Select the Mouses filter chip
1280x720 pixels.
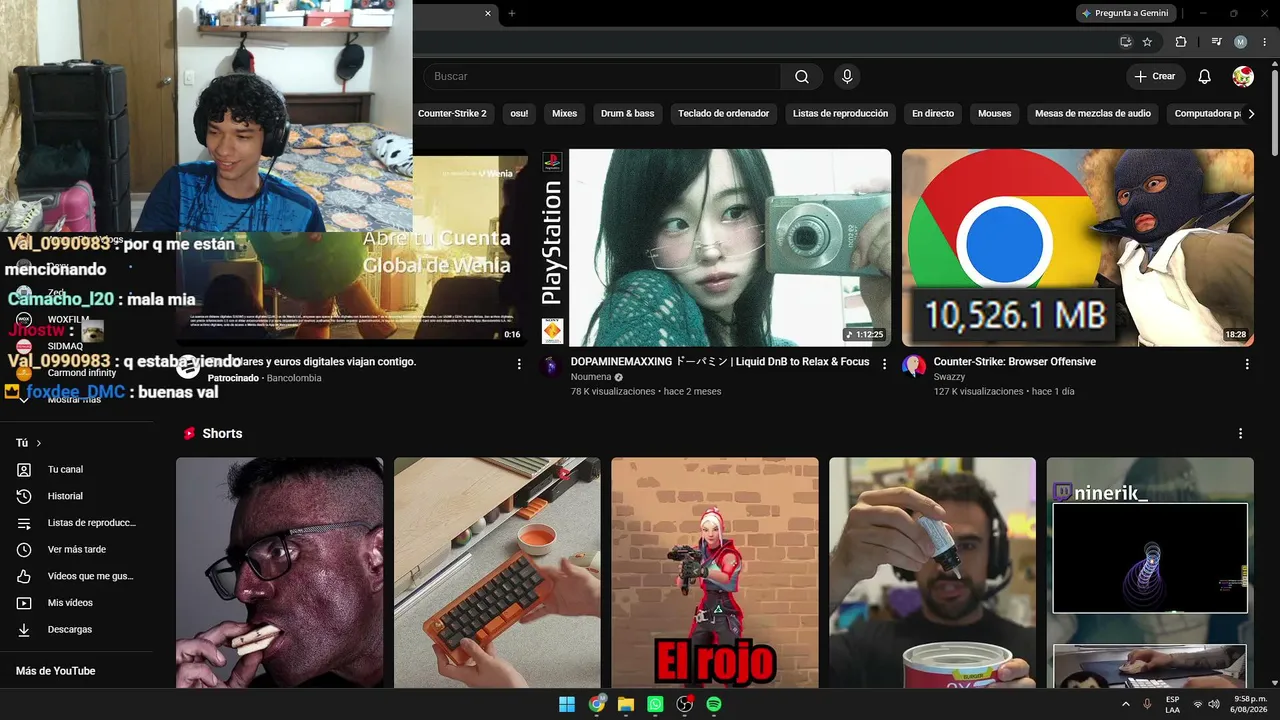pyautogui.click(x=994, y=114)
